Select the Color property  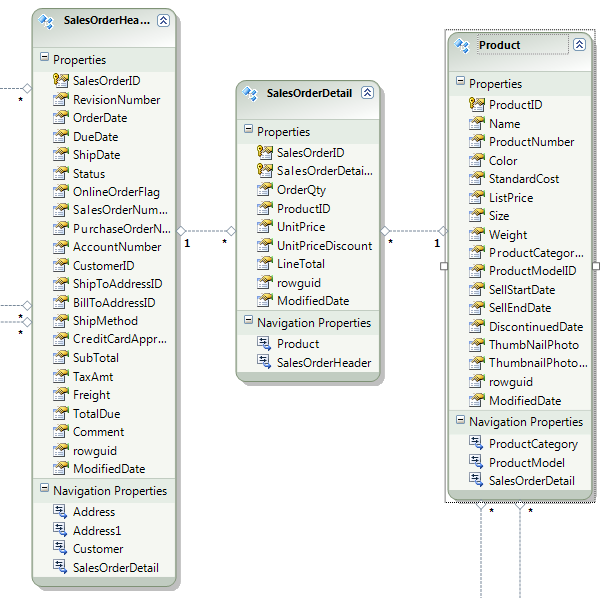click(x=503, y=161)
